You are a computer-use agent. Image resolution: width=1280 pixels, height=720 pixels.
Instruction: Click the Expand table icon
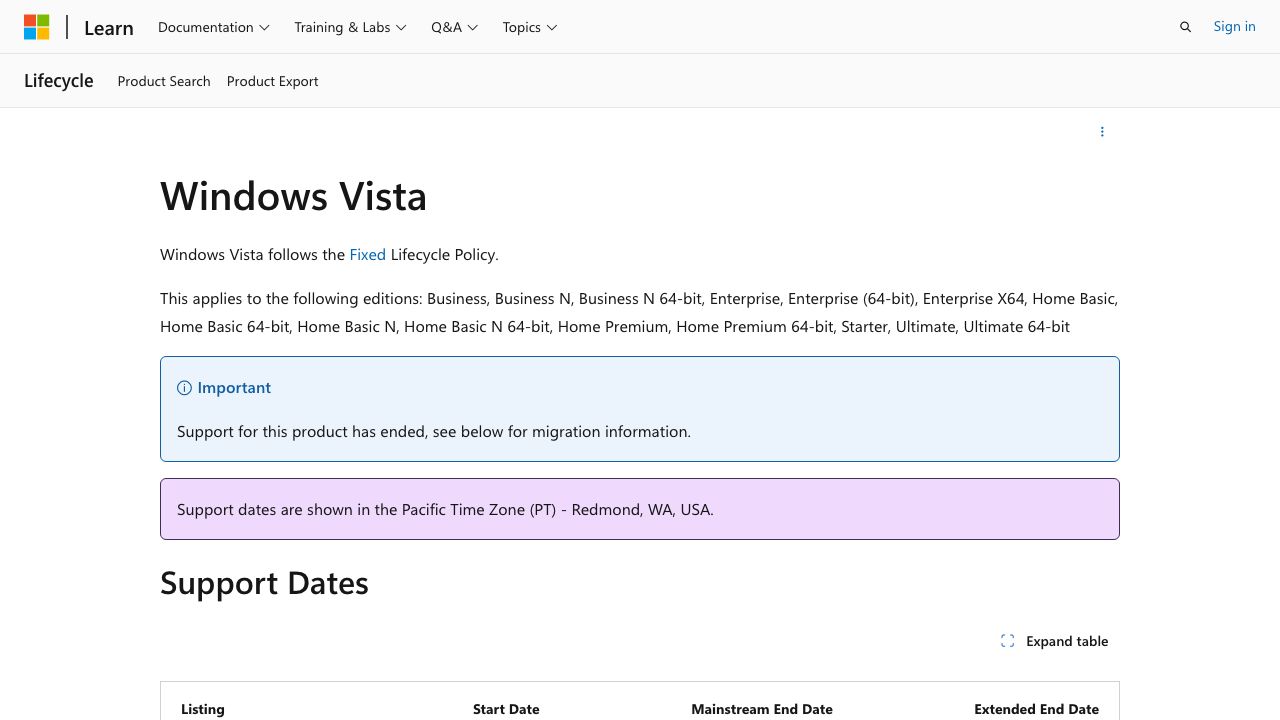click(x=1007, y=641)
